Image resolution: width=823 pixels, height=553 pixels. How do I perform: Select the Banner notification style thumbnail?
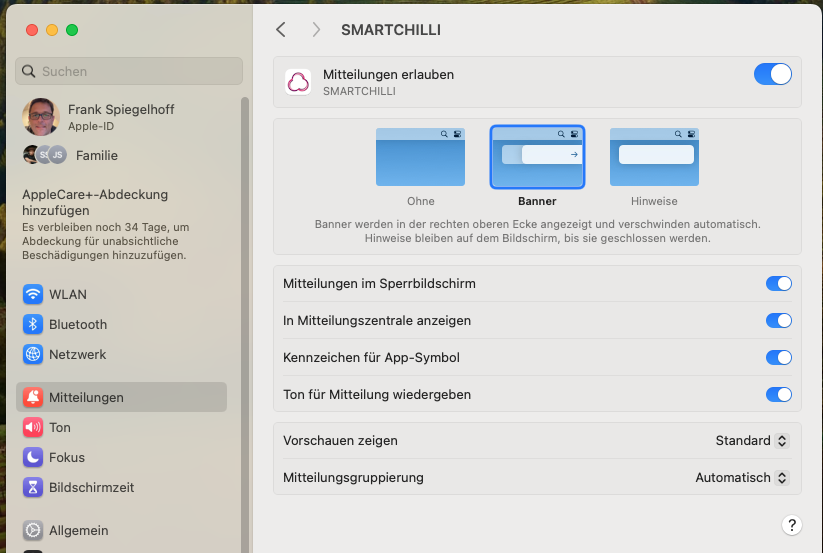pyautogui.click(x=537, y=157)
